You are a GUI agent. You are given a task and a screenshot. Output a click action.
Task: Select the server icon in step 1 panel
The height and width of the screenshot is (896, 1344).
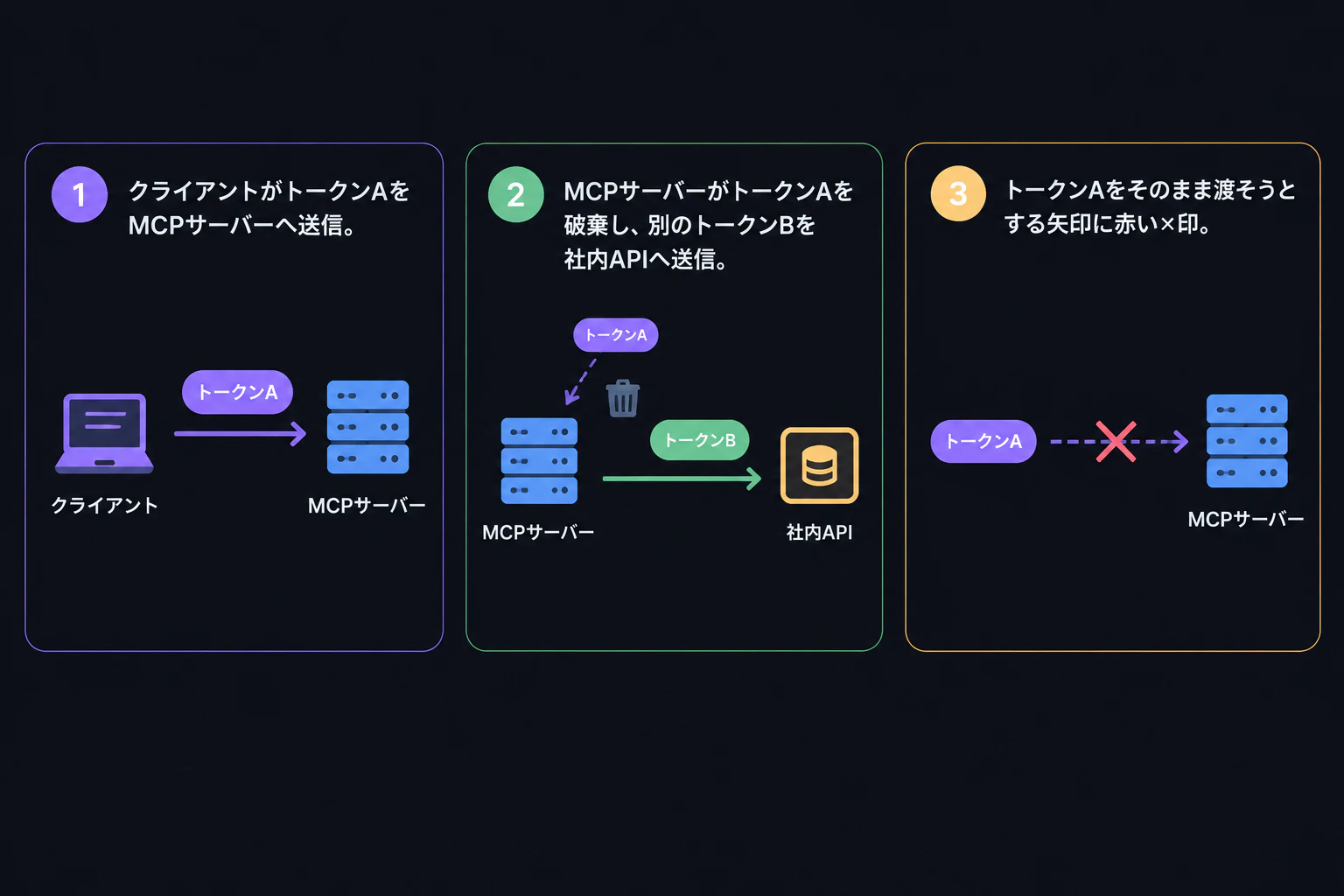tap(367, 427)
